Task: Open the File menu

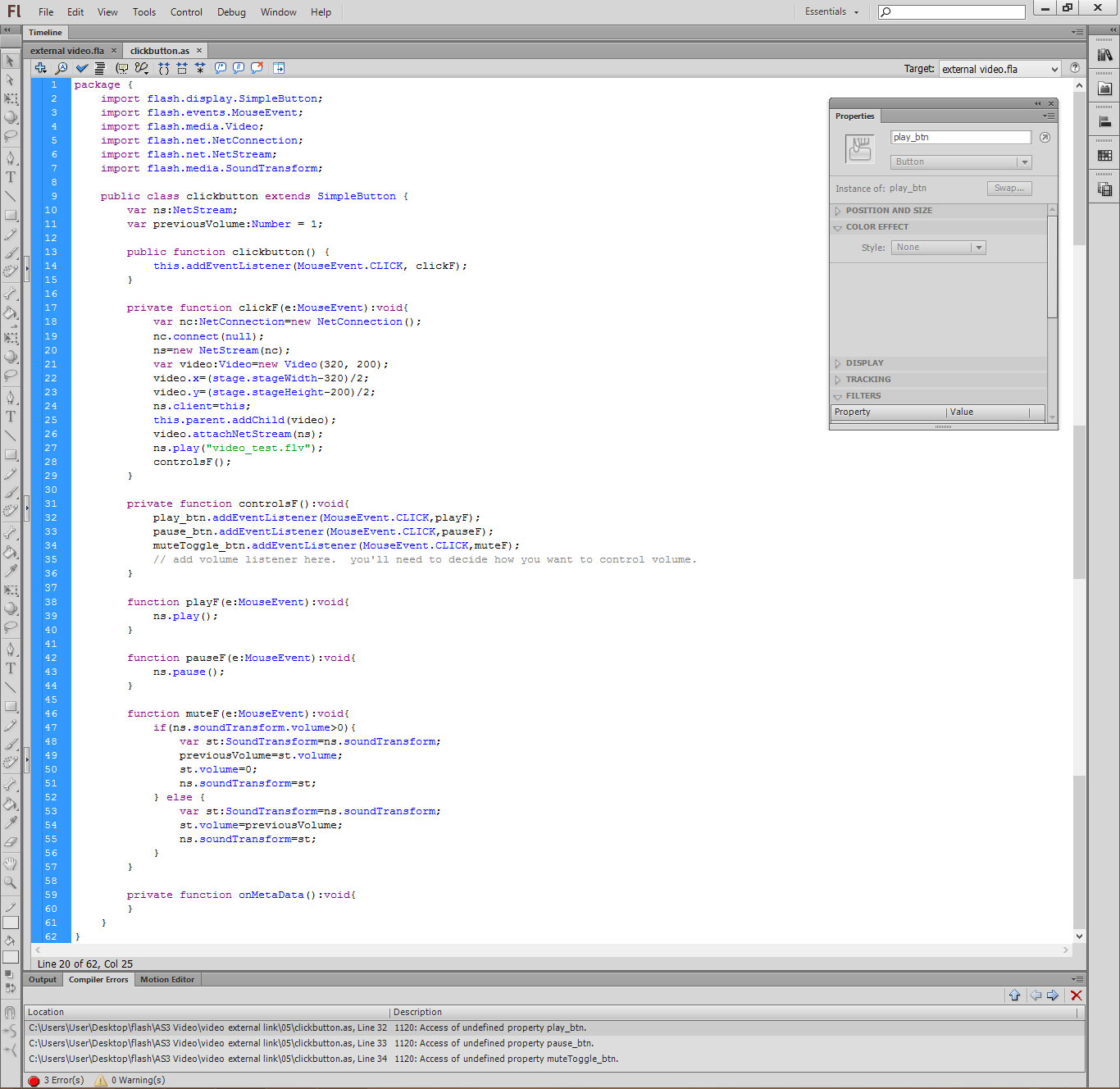Action: pyautogui.click(x=46, y=12)
